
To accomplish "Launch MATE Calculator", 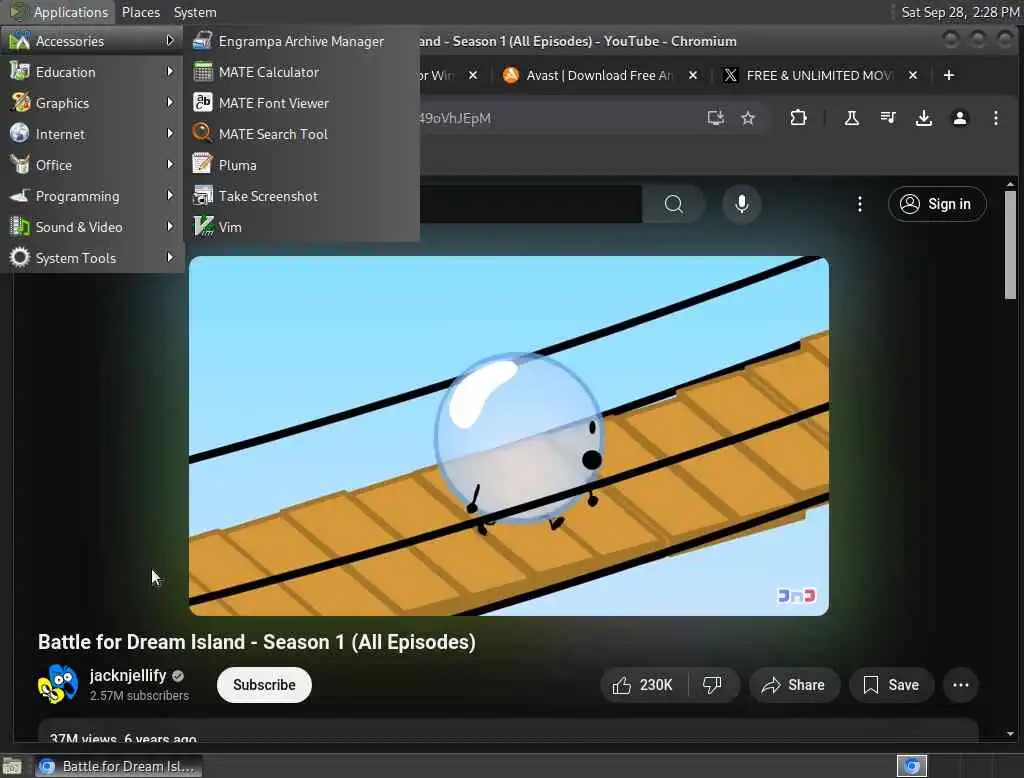I will click(x=302, y=72).
